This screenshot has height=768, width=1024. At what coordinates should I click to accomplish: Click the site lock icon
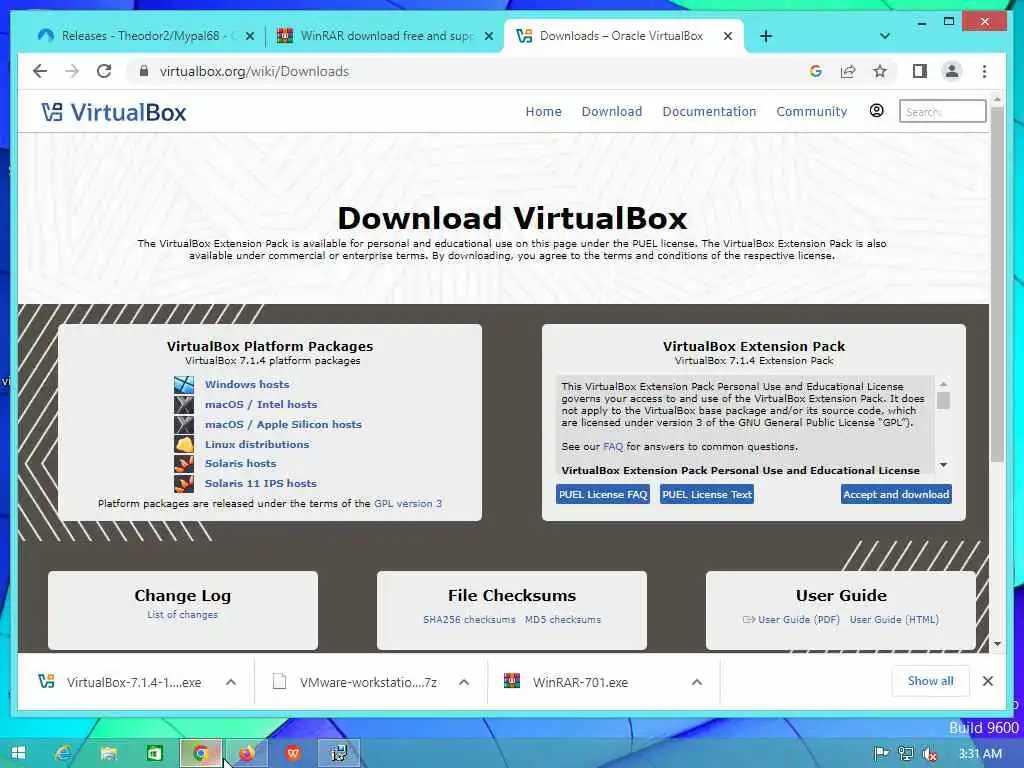pyautogui.click(x=144, y=71)
